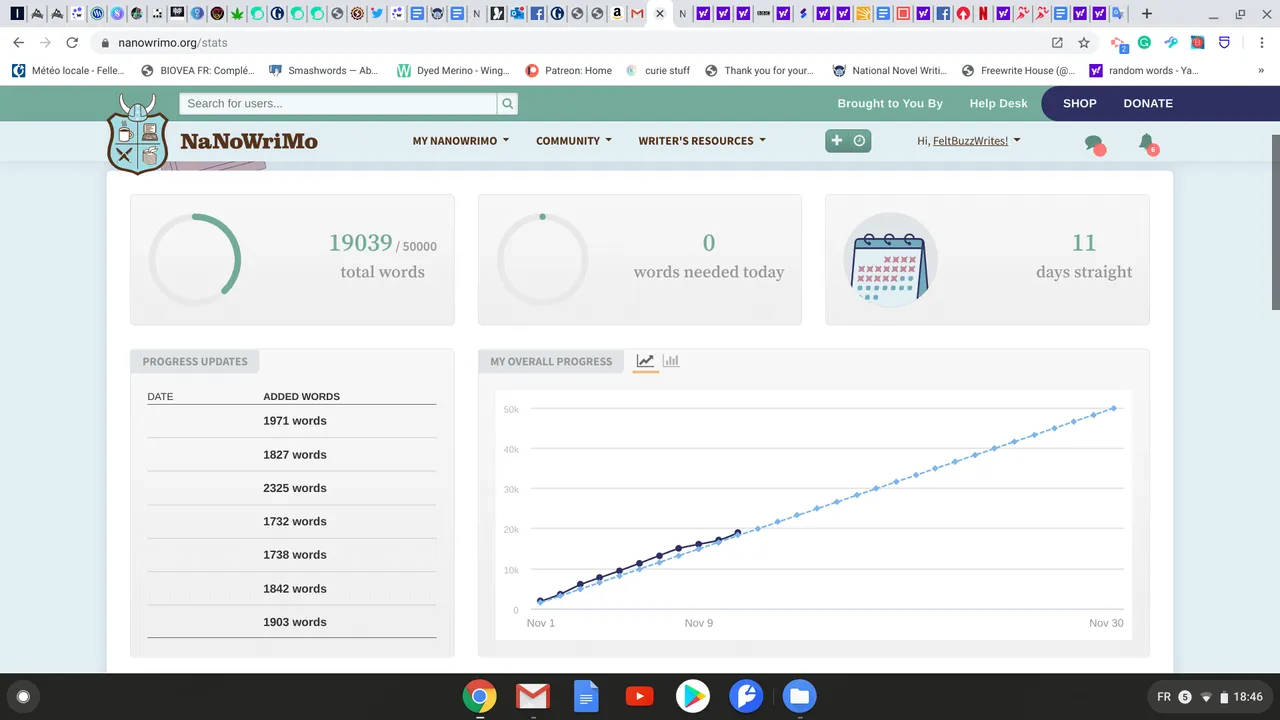
Task: Bookmark this page with the star
Action: coord(1084,43)
